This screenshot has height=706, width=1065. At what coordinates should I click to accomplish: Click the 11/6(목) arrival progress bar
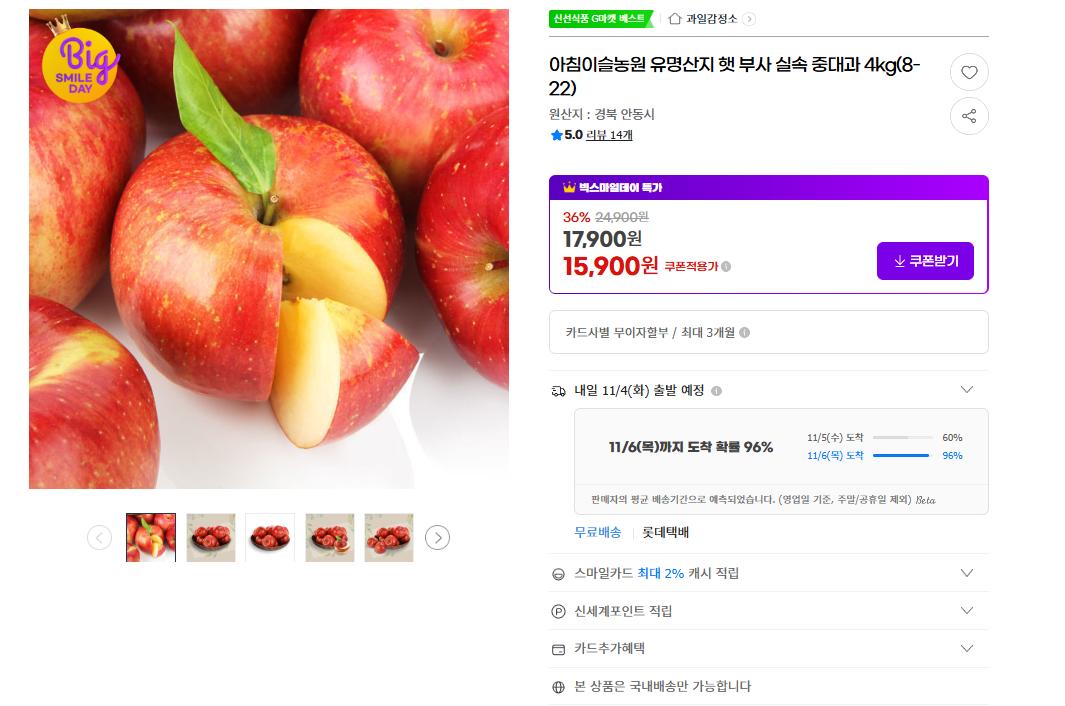901,455
